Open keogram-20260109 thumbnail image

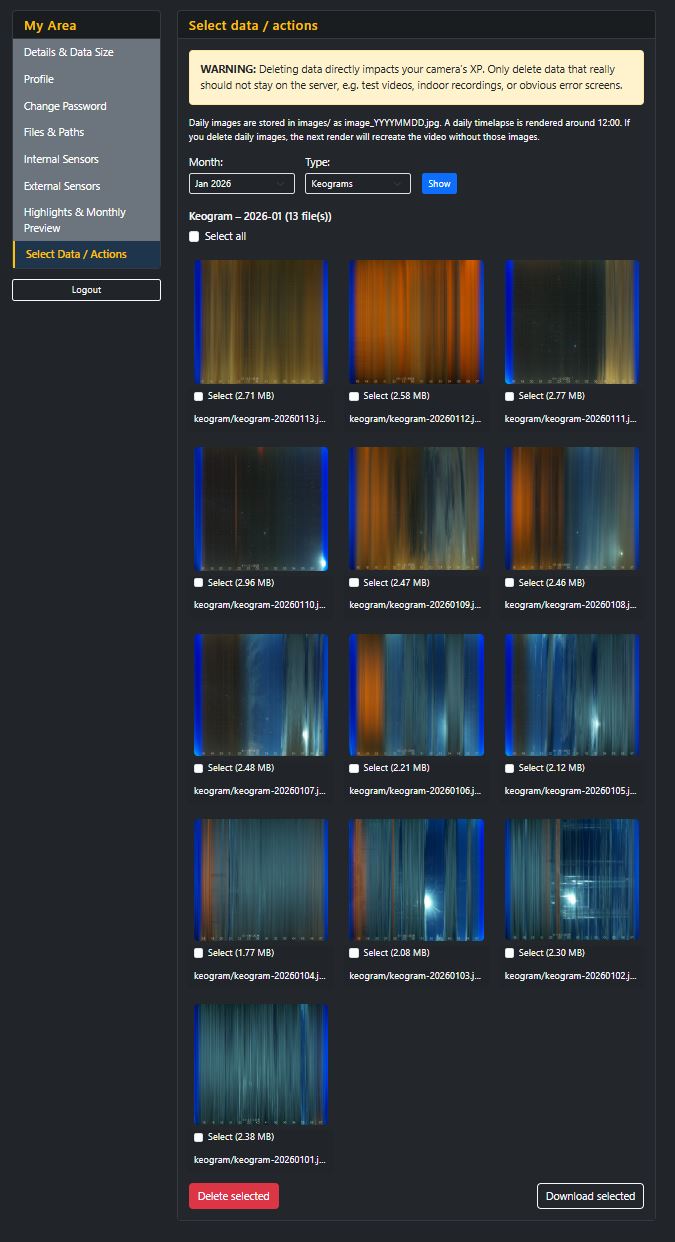pyautogui.click(x=416, y=508)
